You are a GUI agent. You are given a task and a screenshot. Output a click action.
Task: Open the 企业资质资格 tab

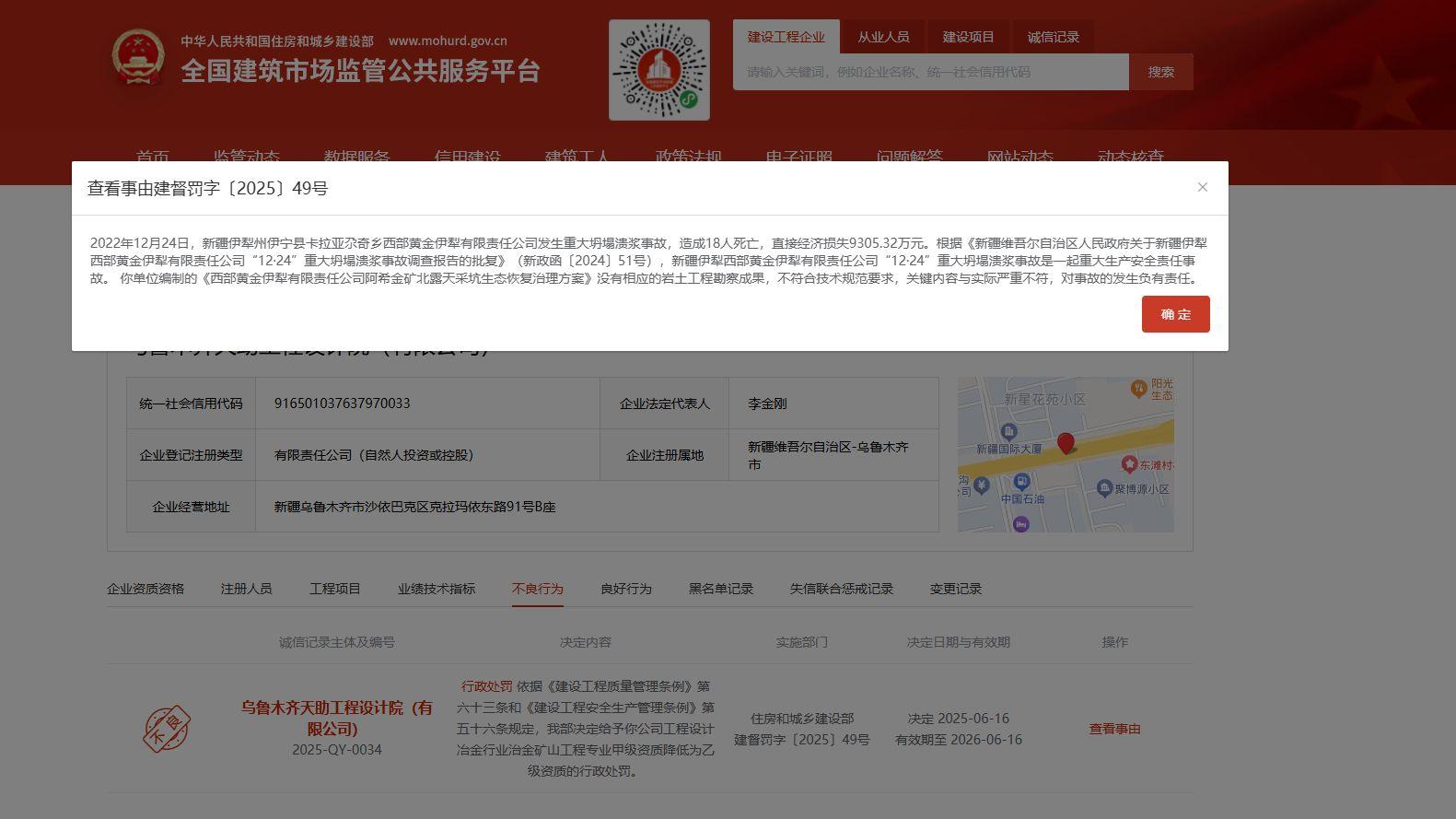click(x=146, y=589)
